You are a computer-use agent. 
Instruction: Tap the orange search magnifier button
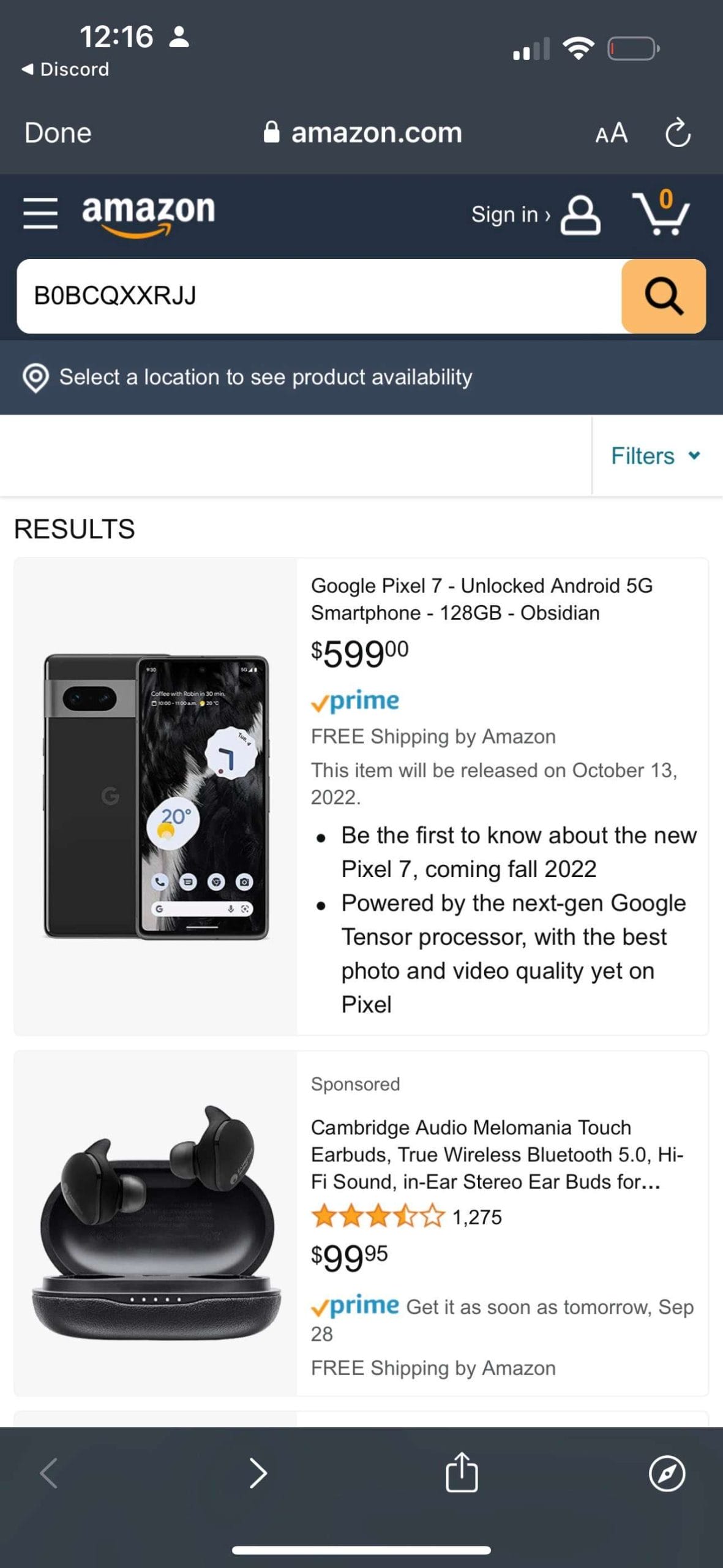(x=663, y=296)
